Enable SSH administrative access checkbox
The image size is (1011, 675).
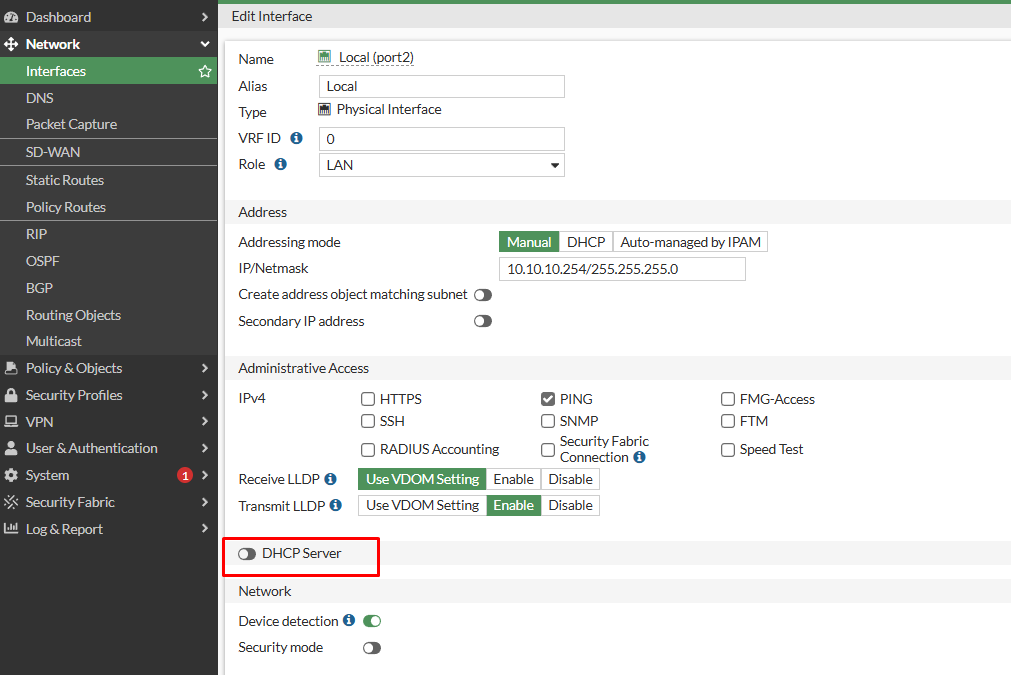(x=368, y=421)
